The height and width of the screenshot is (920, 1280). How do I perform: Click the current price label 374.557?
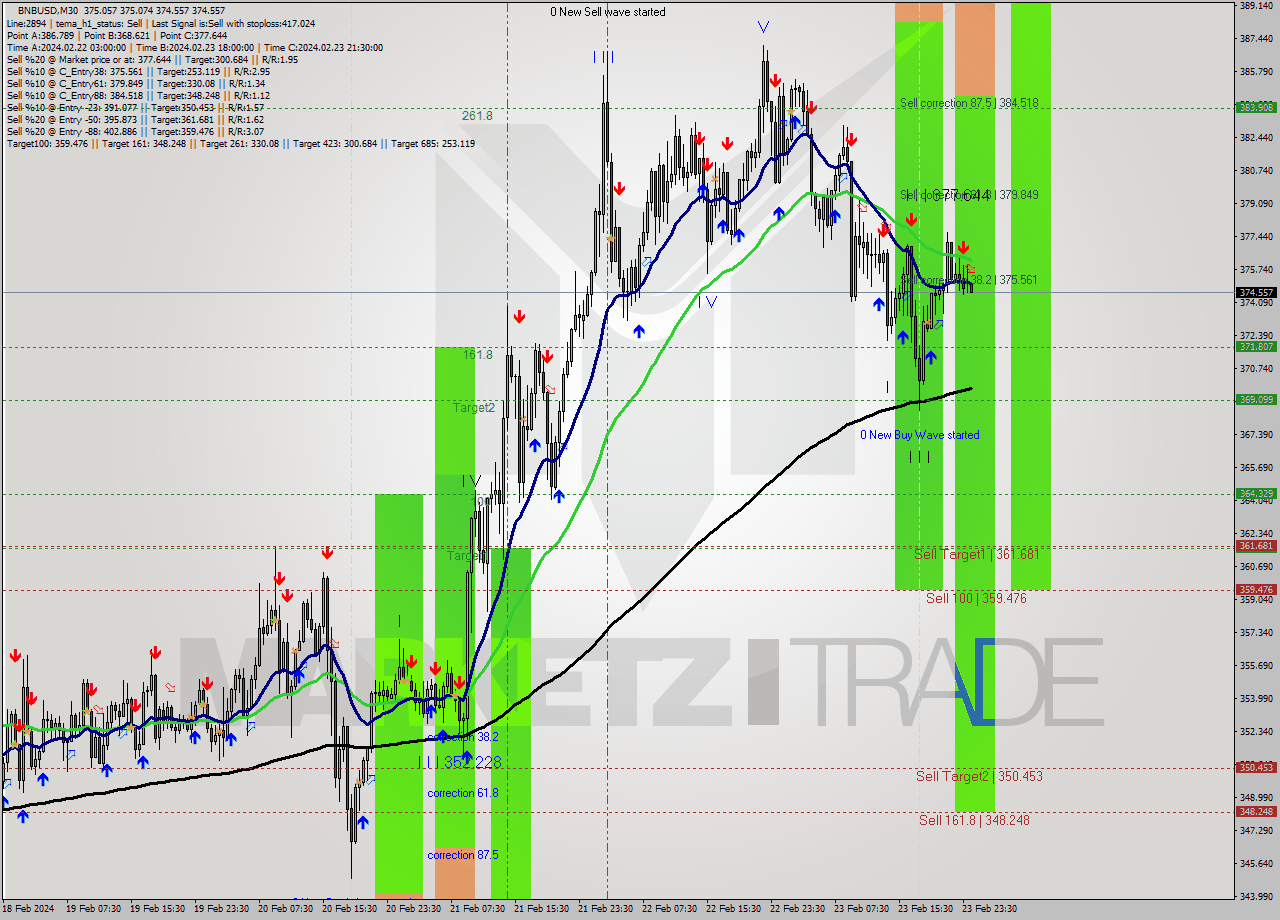1256,293
